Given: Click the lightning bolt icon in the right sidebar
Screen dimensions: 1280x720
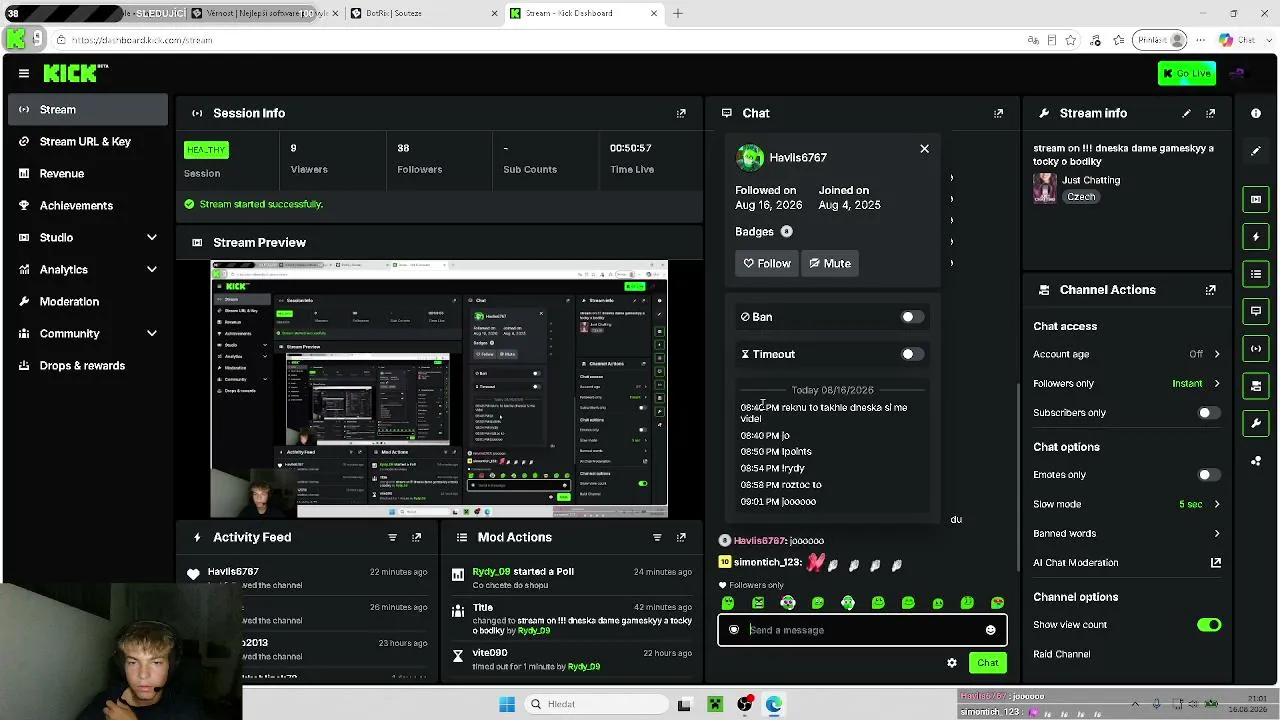Looking at the screenshot, I should coord(1256,237).
